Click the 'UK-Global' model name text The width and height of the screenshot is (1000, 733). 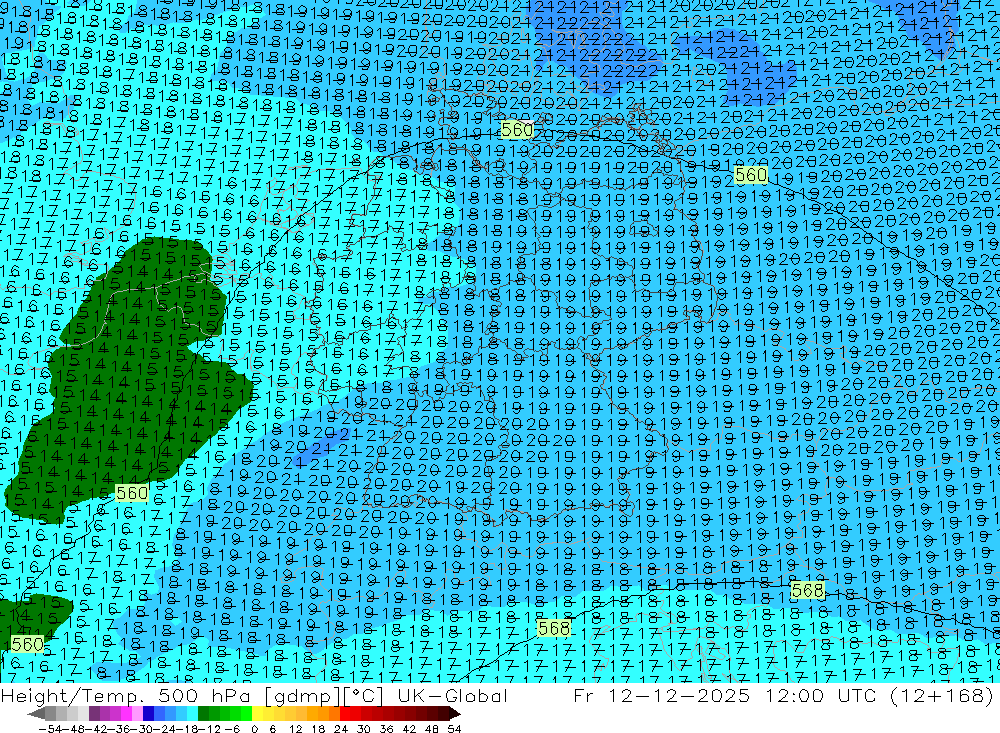452,695
